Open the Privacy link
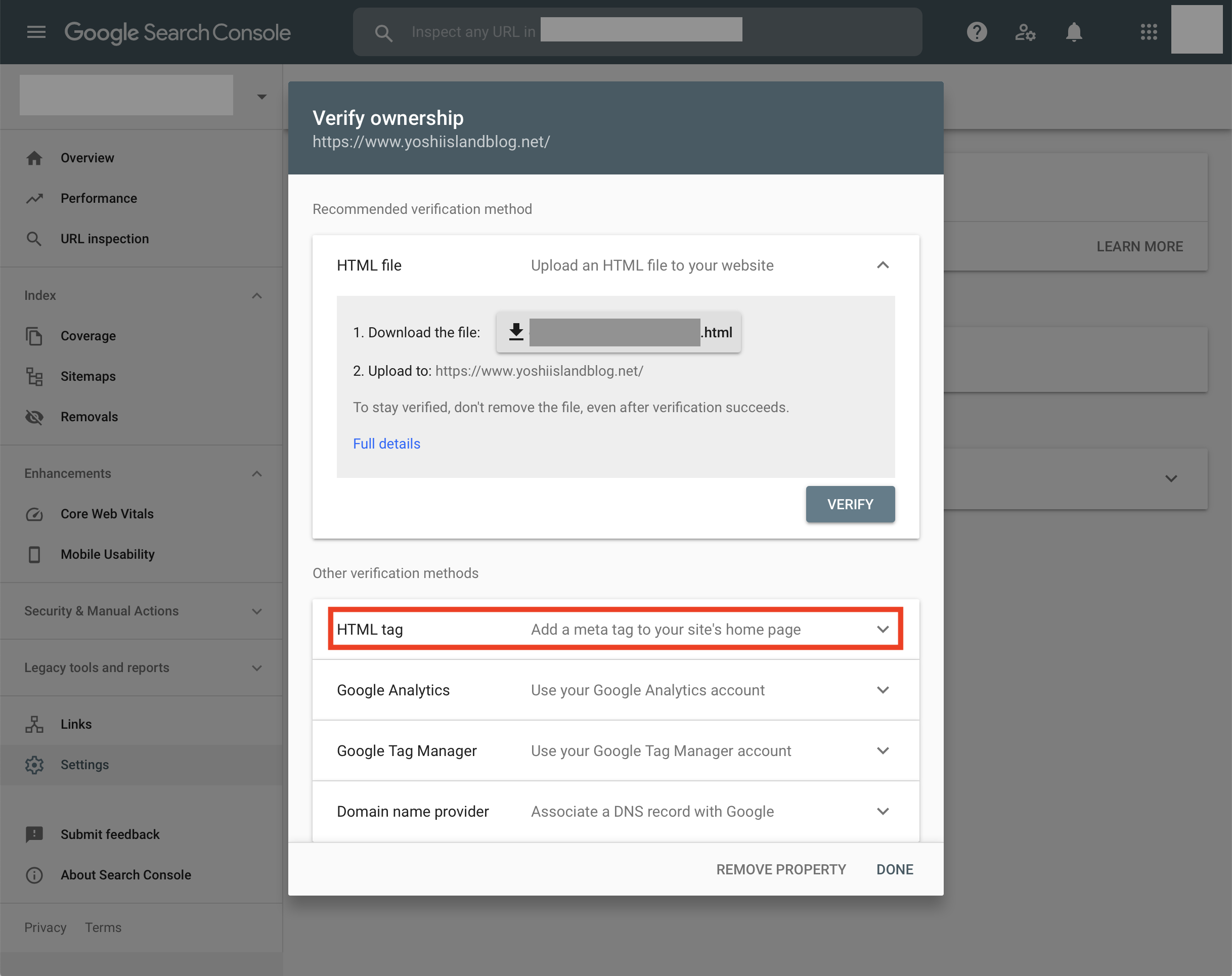Screen dimensions: 1232x976 click(45, 928)
